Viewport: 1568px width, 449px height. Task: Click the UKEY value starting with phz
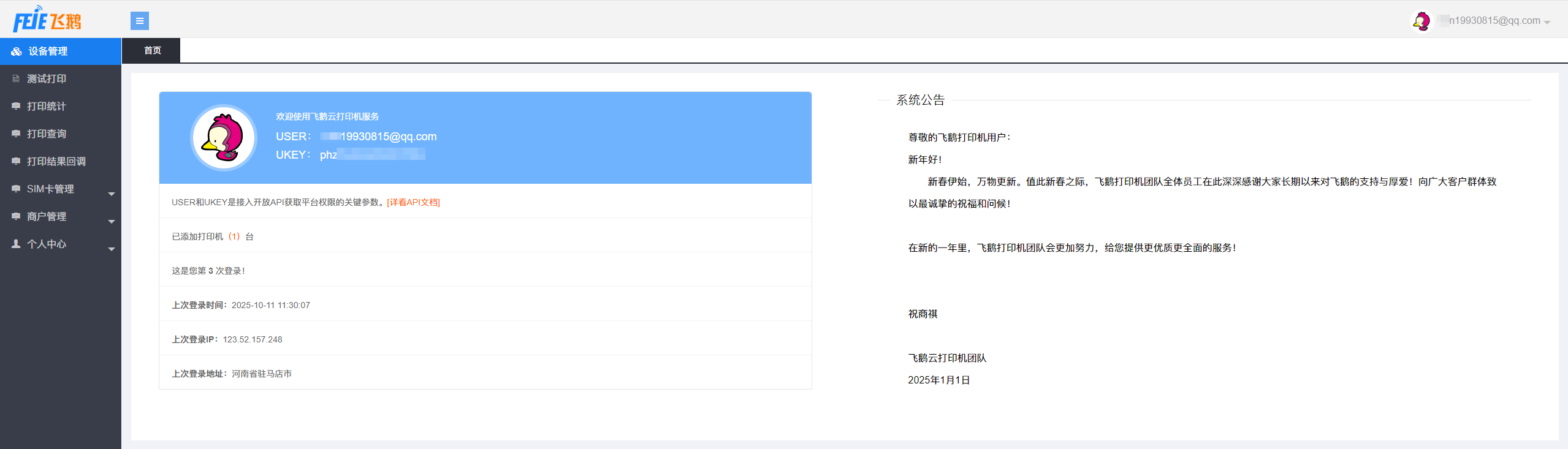pos(373,155)
